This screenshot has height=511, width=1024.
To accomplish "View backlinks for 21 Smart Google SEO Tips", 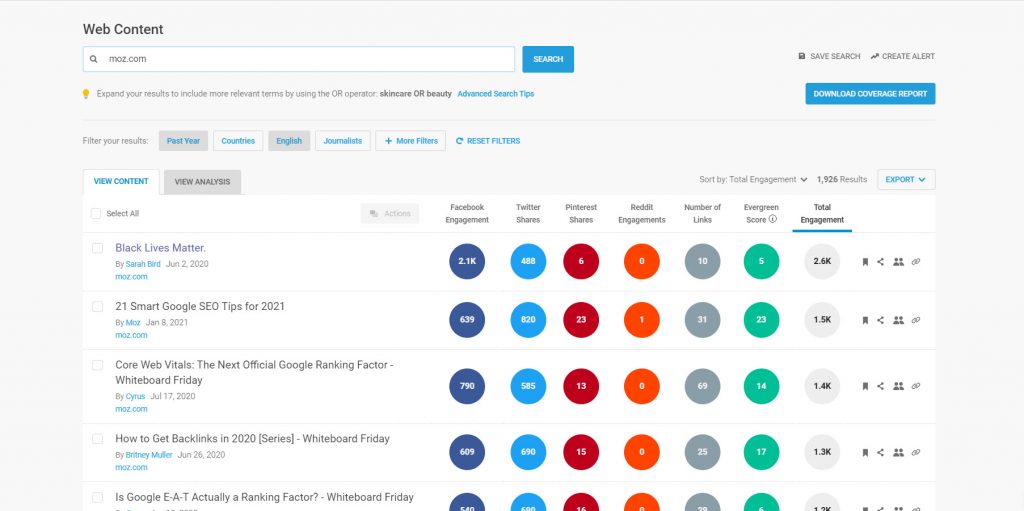I will click(x=916, y=320).
